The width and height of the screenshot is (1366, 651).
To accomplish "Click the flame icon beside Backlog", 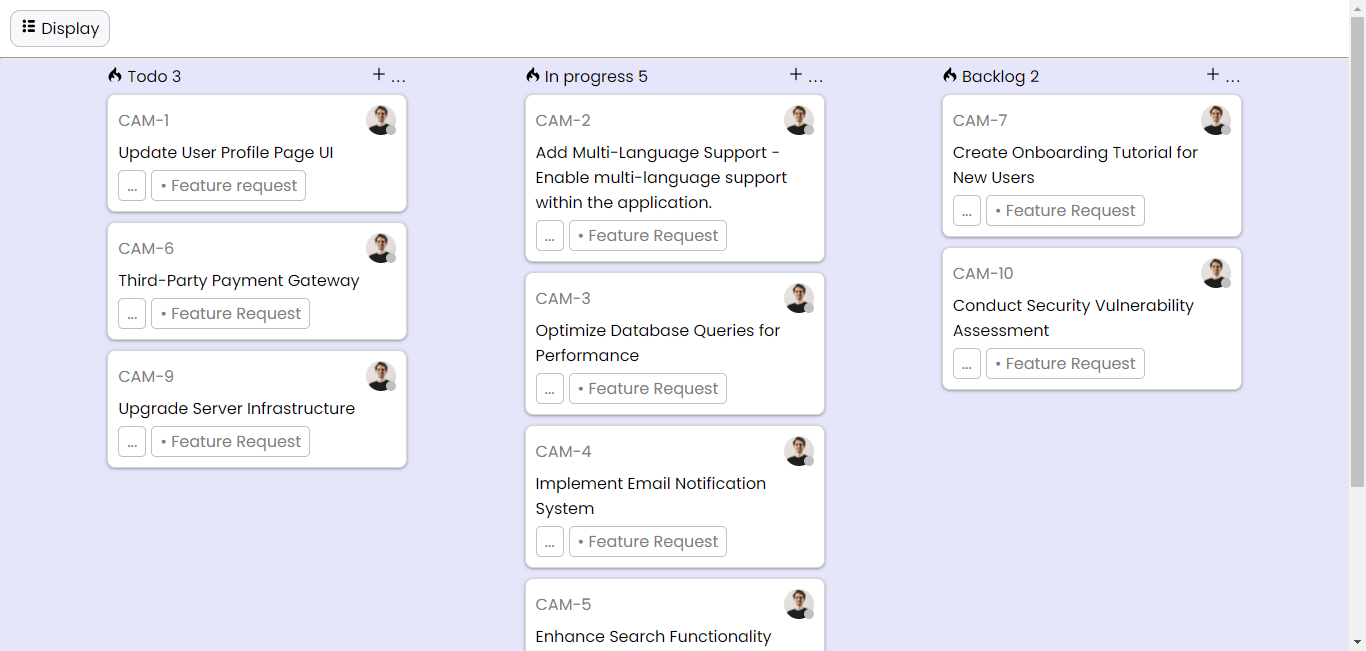I will (948, 75).
